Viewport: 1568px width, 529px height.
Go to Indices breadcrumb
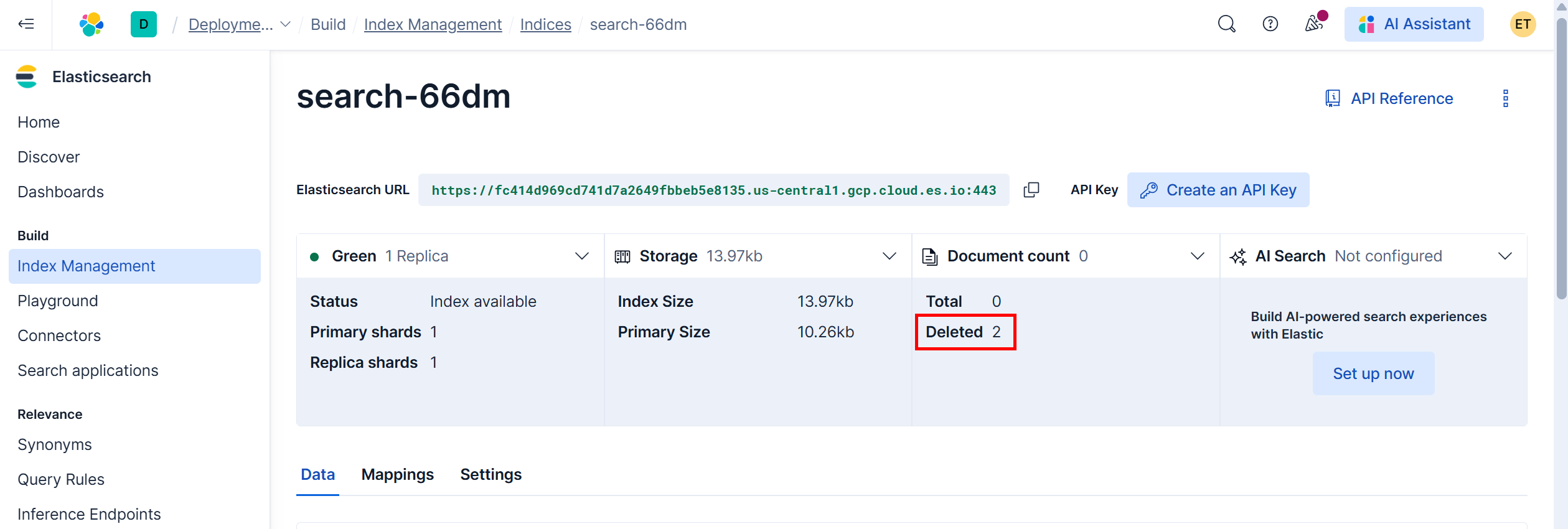point(545,24)
